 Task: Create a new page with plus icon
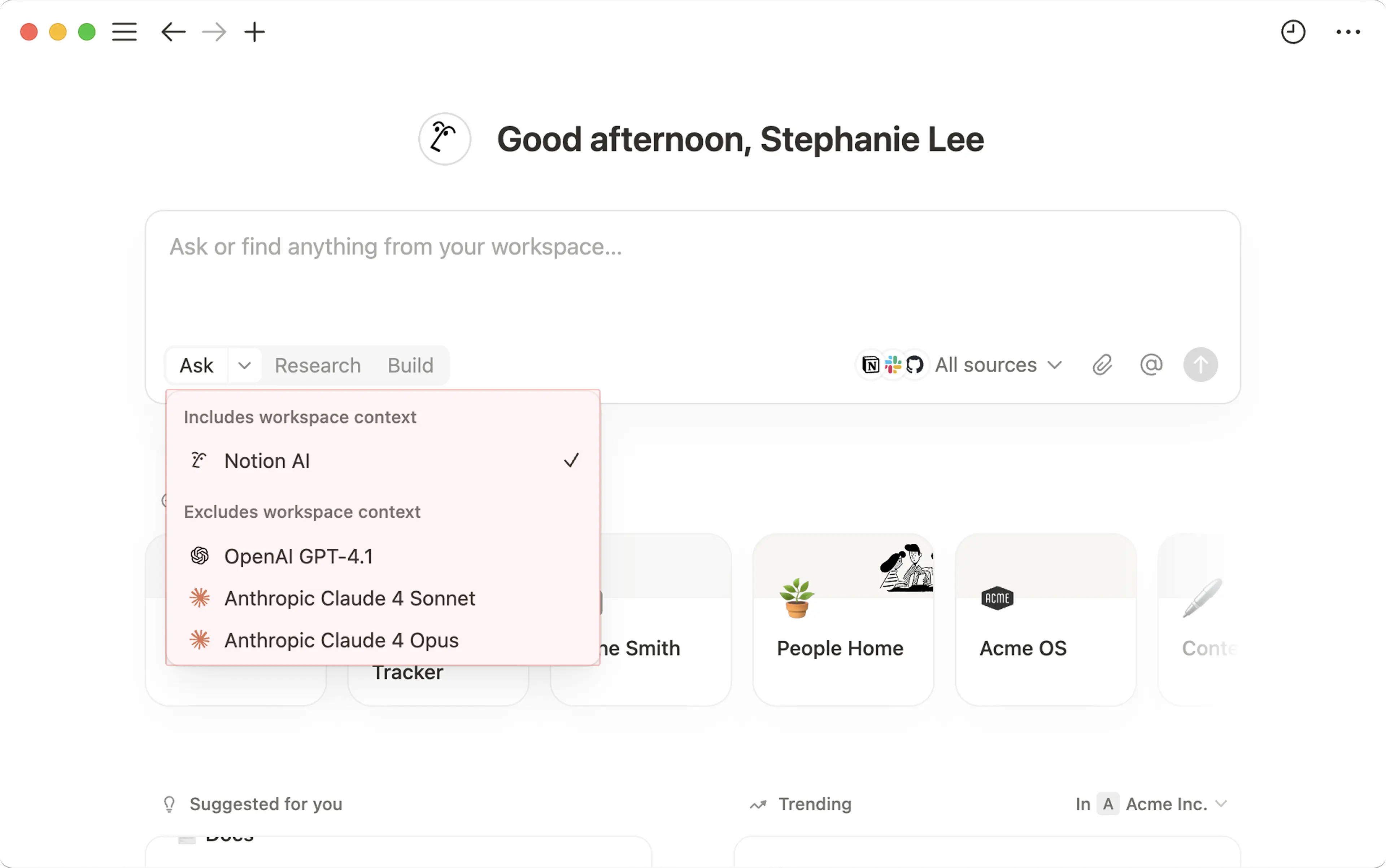tap(254, 32)
